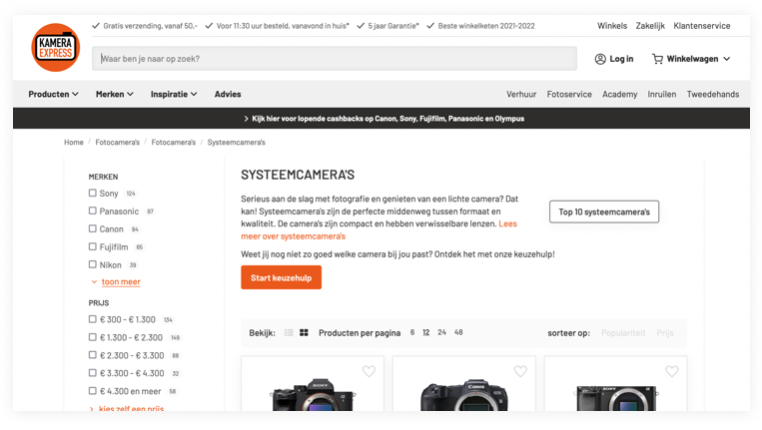Show 48 products per page
The image size is (762, 430).
[x=458, y=332]
